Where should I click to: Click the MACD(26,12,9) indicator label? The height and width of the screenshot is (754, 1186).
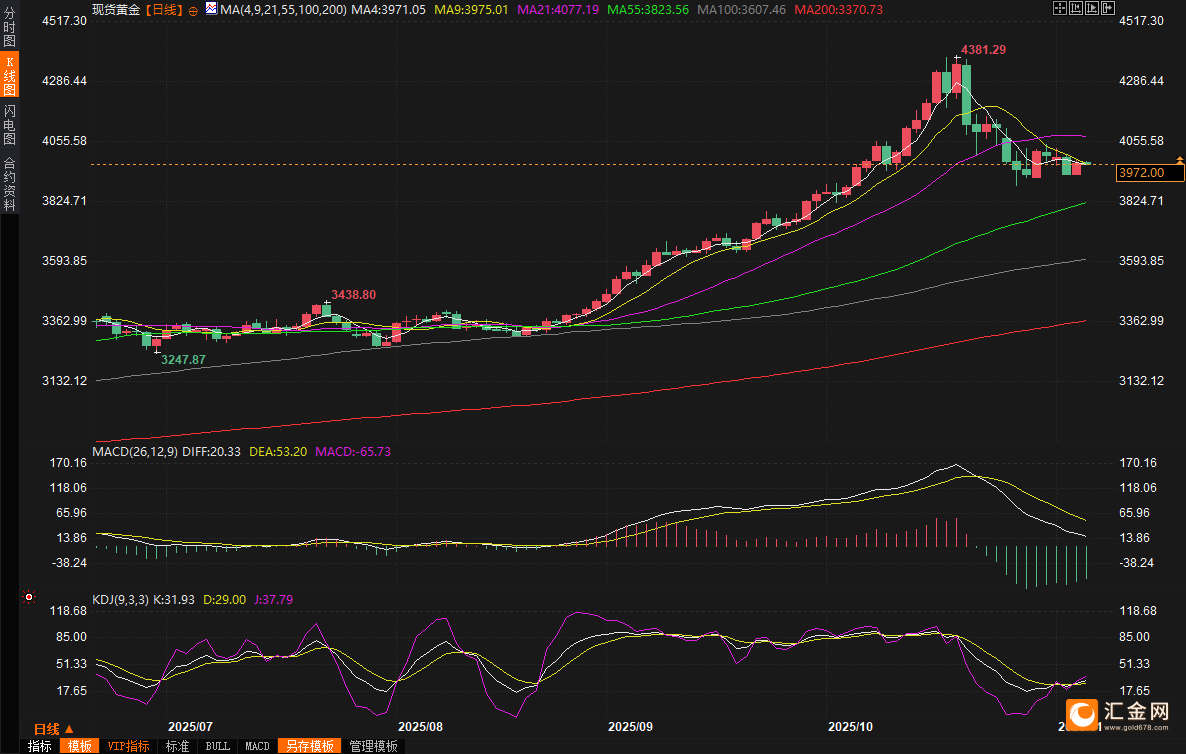(135, 451)
